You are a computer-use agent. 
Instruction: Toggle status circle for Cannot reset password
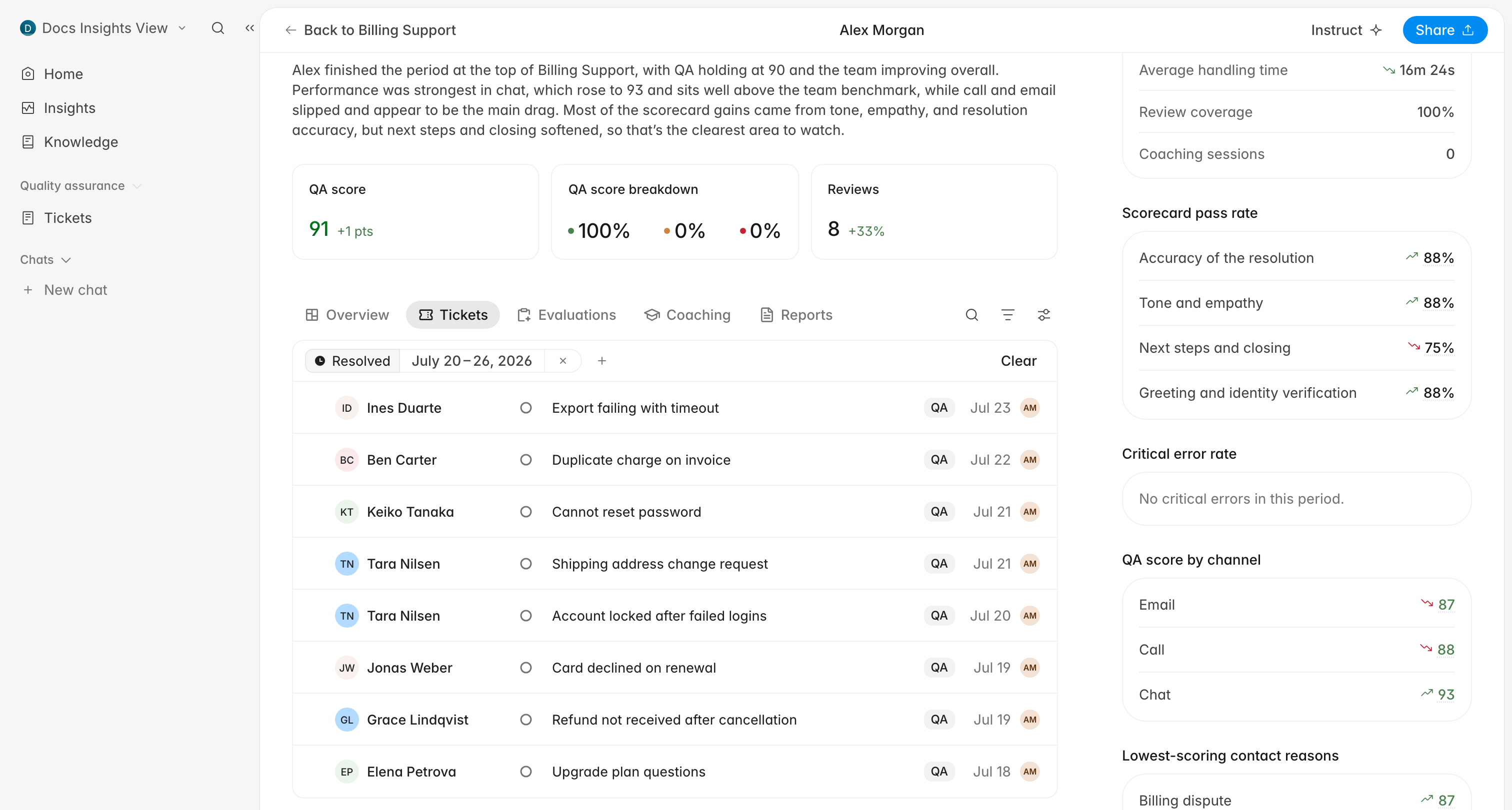point(526,512)
